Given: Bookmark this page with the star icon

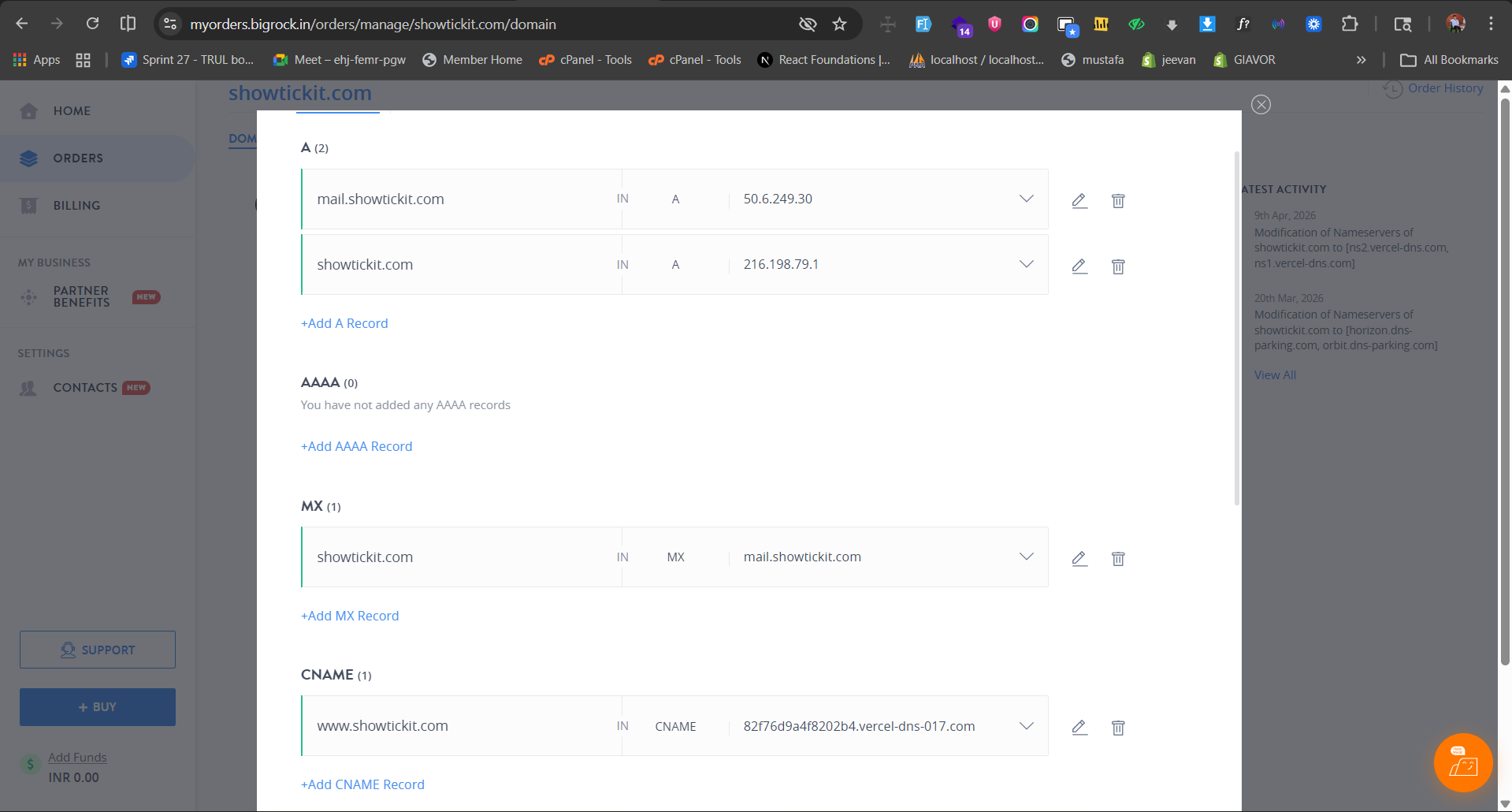Looking at the screenshot, I should pyautogui.click(x=840, y=24).
